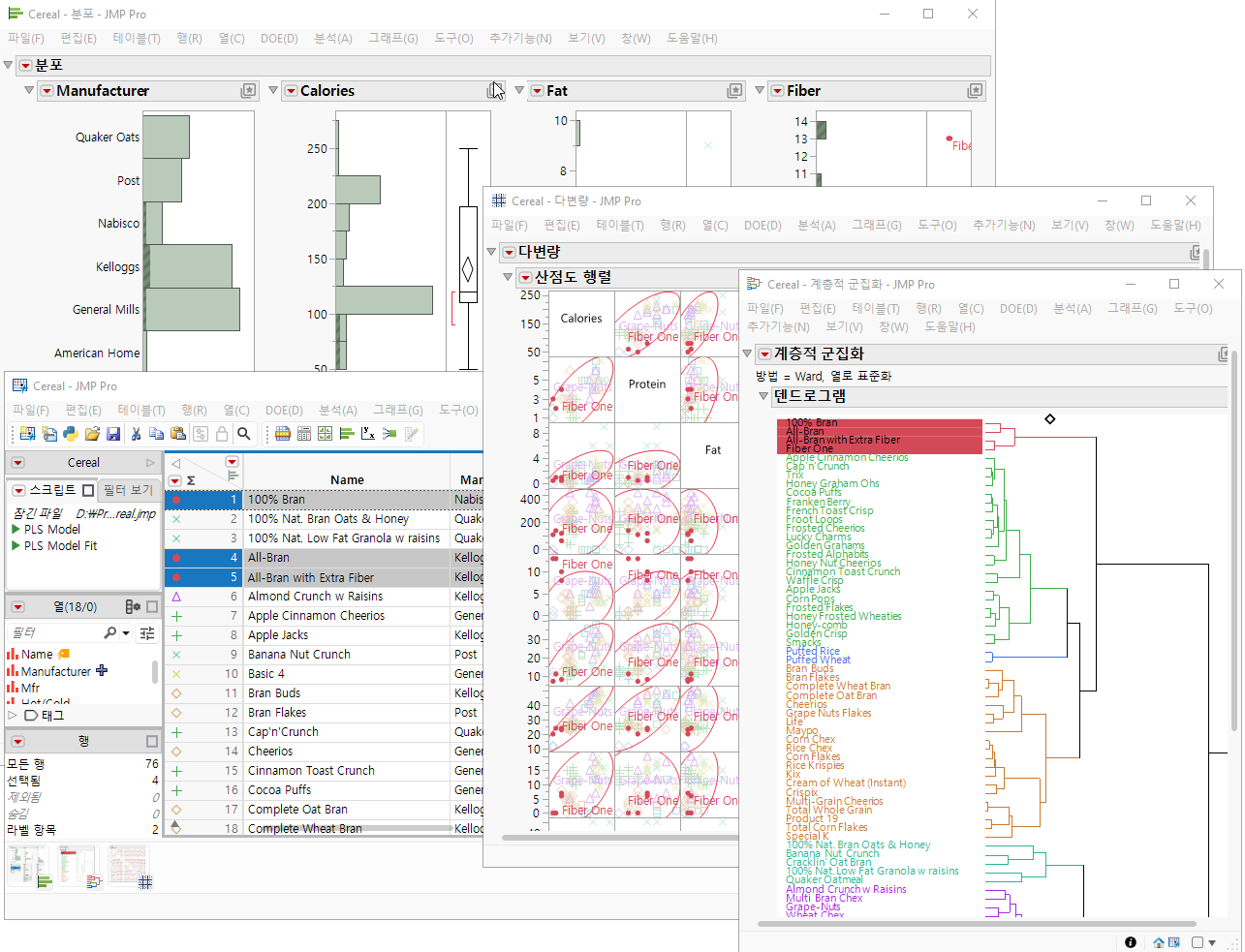Click the New Data Table toolbar icon
The height and width of the screenshot is (952, 1245).
(x=27, y=434)
